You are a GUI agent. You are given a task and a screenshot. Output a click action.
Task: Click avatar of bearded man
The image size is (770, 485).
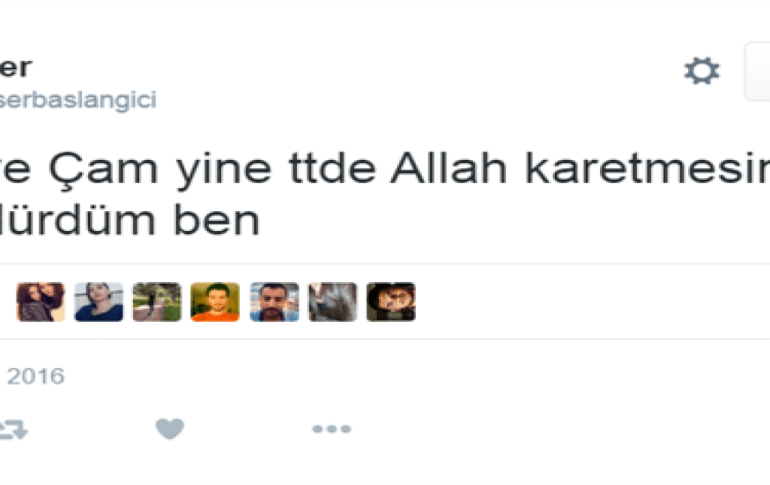tap(274, 302)
